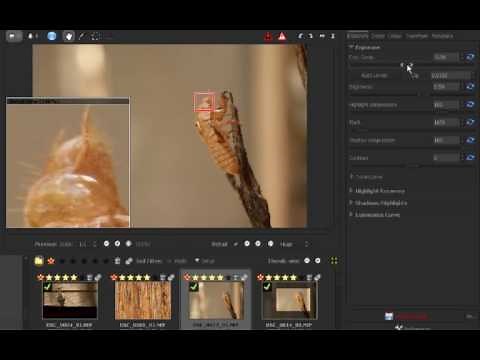Reset the Contrast value
Image resolution: width=480 pixels, height=360 pixels.
[x=470, y=157]
